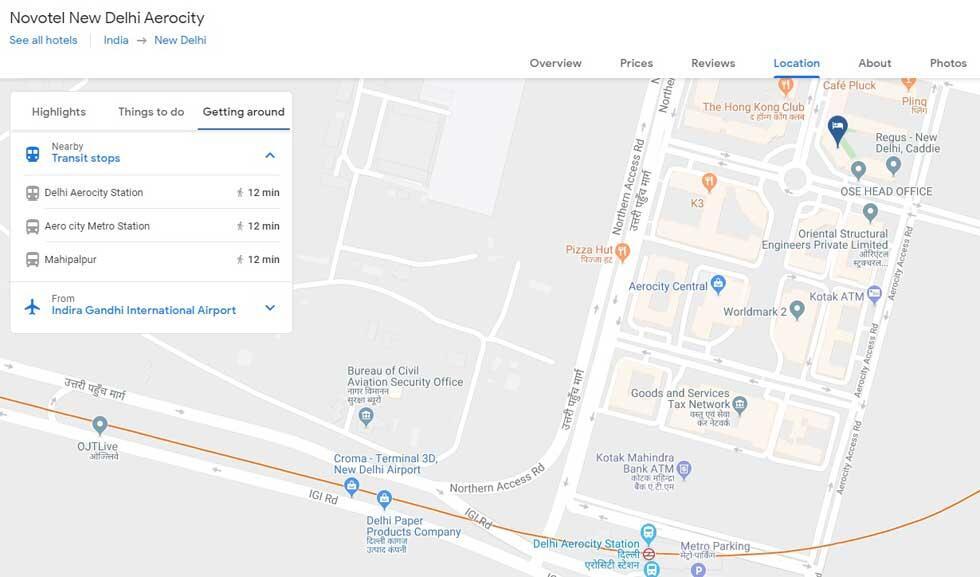Viewport: 980px width, 577px height.
Task: Follow the New Delhi breadcrumb link
Action: (x=180, y=40)
